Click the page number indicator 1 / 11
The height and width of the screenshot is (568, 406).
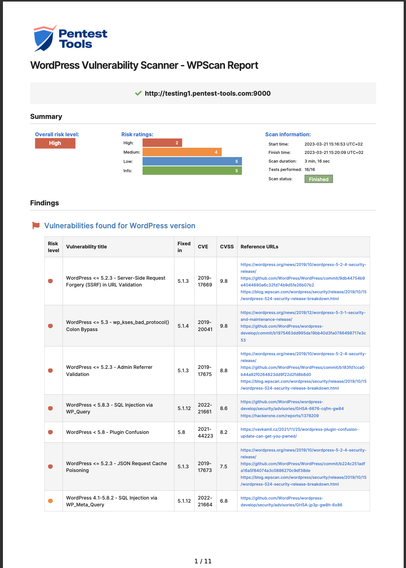pyautogui.click(x=203, y=561)
